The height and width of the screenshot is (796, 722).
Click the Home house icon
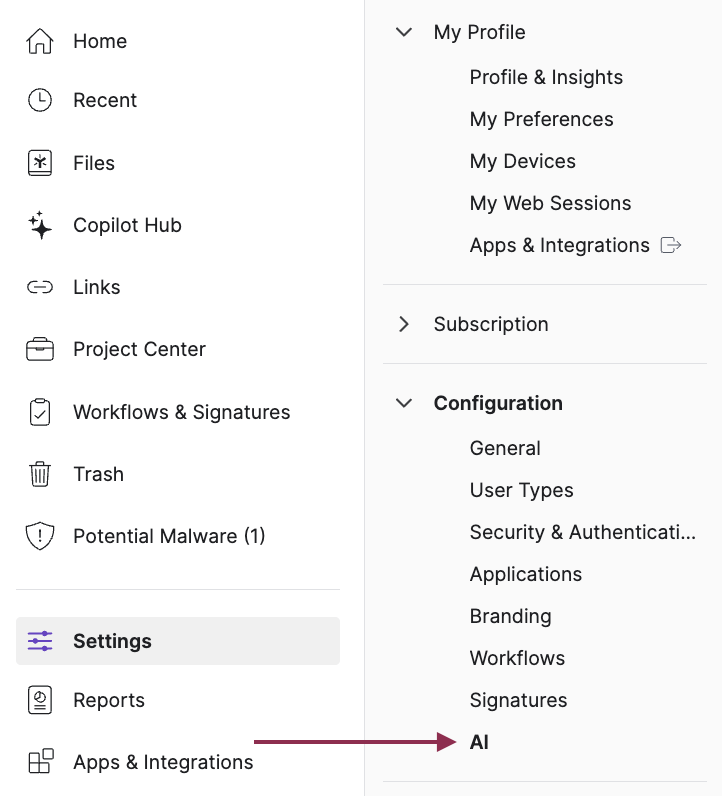(x=40, y=41)
